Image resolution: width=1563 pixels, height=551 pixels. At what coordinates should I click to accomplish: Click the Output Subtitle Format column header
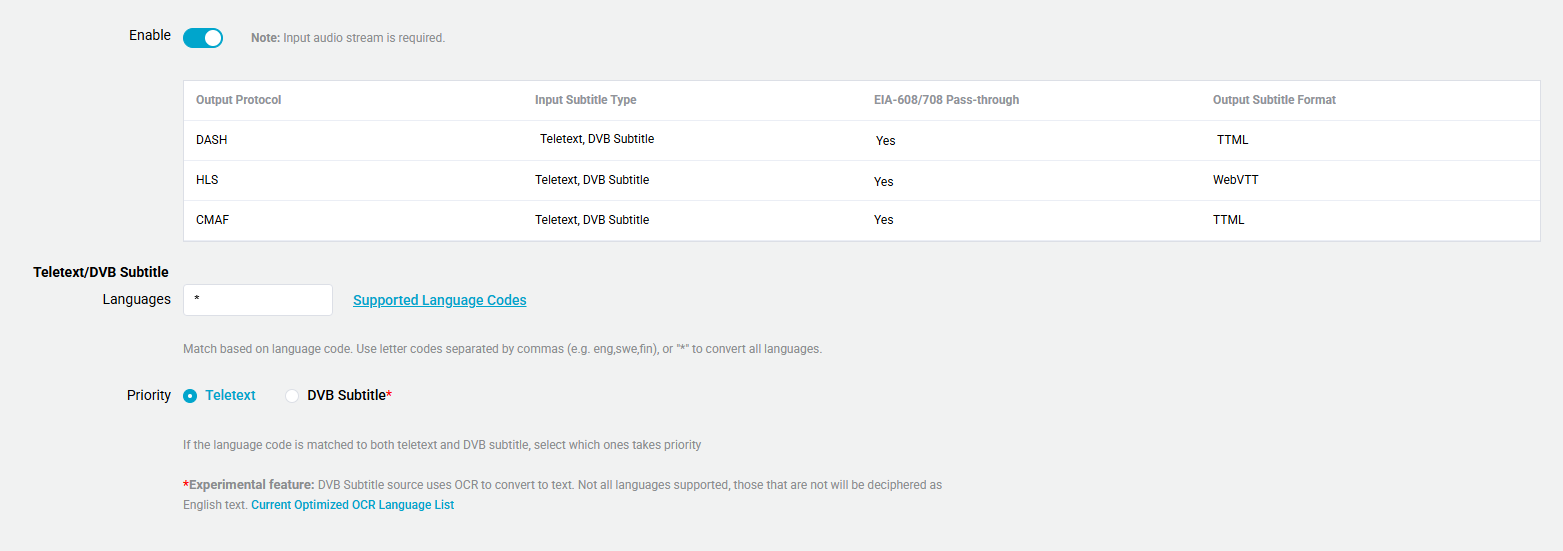1274,100
